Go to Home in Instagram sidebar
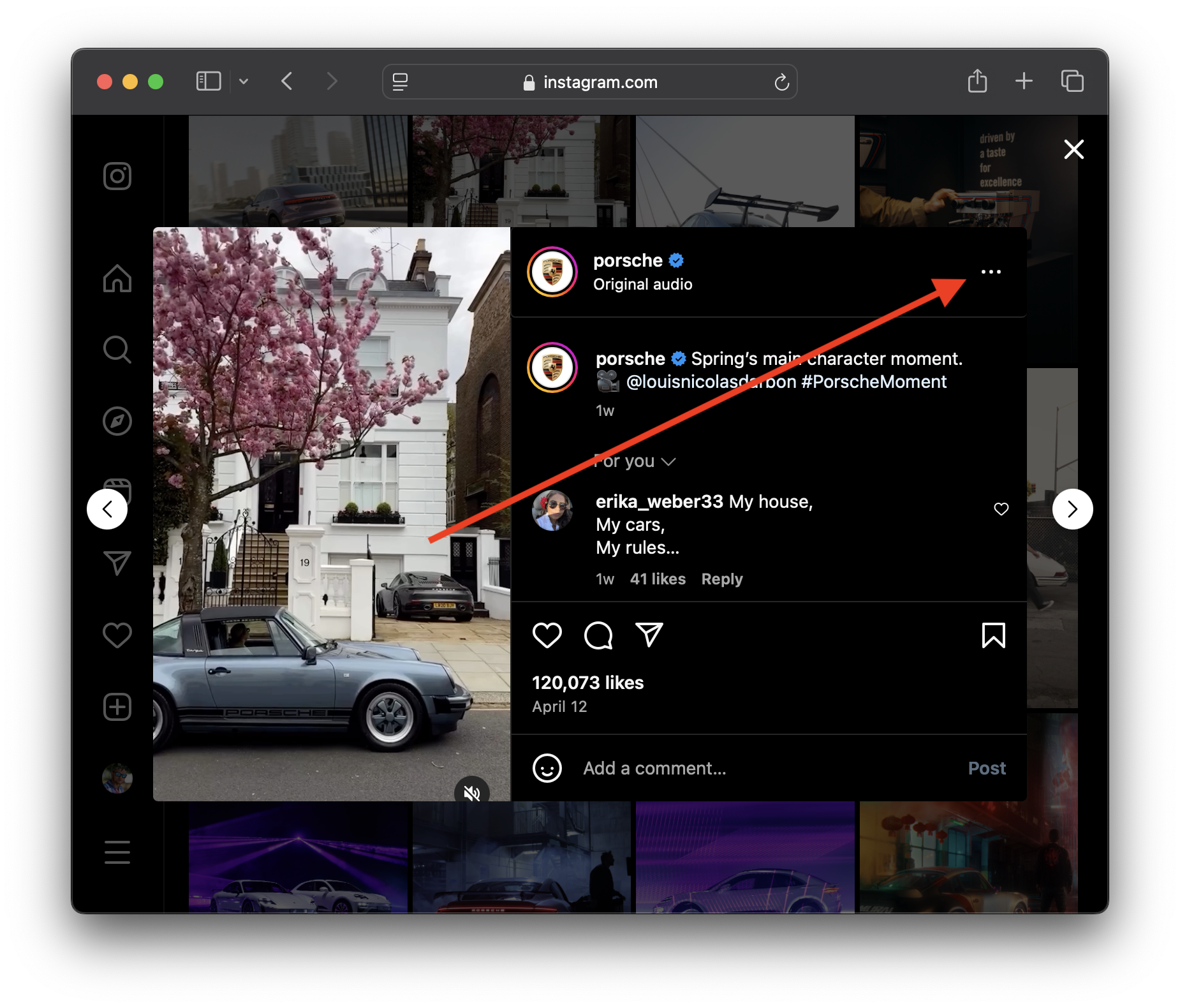This screenshot has width=1180, height=1008. coord(117,278)
